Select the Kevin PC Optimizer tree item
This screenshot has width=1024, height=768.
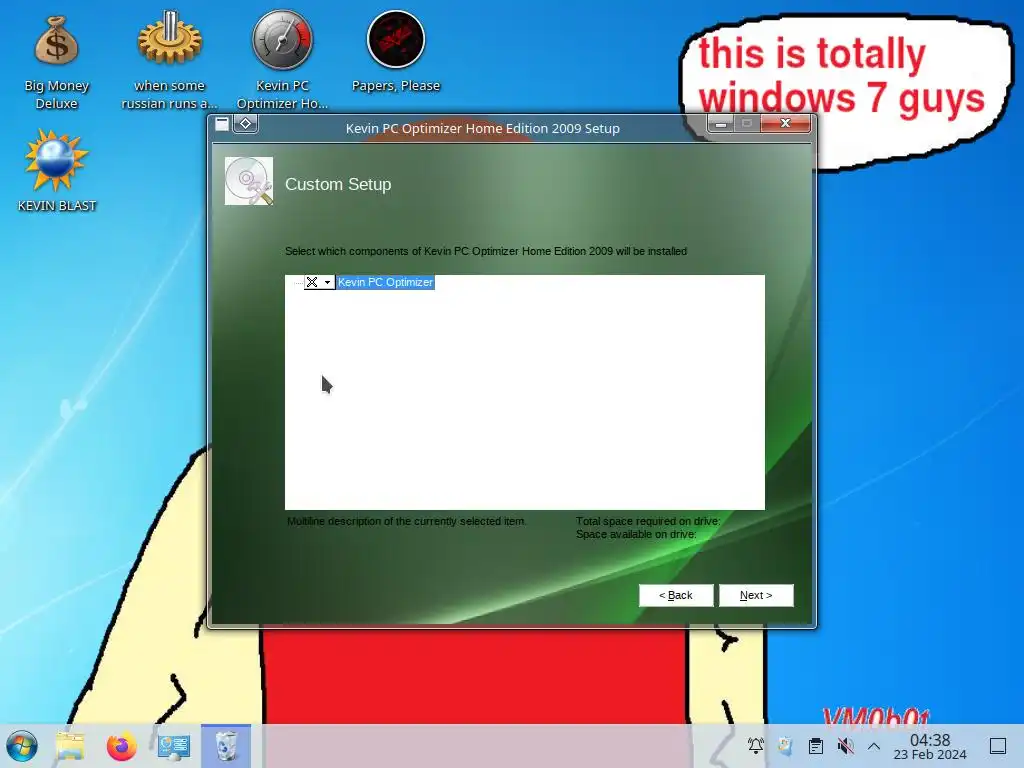pos(385,282)
